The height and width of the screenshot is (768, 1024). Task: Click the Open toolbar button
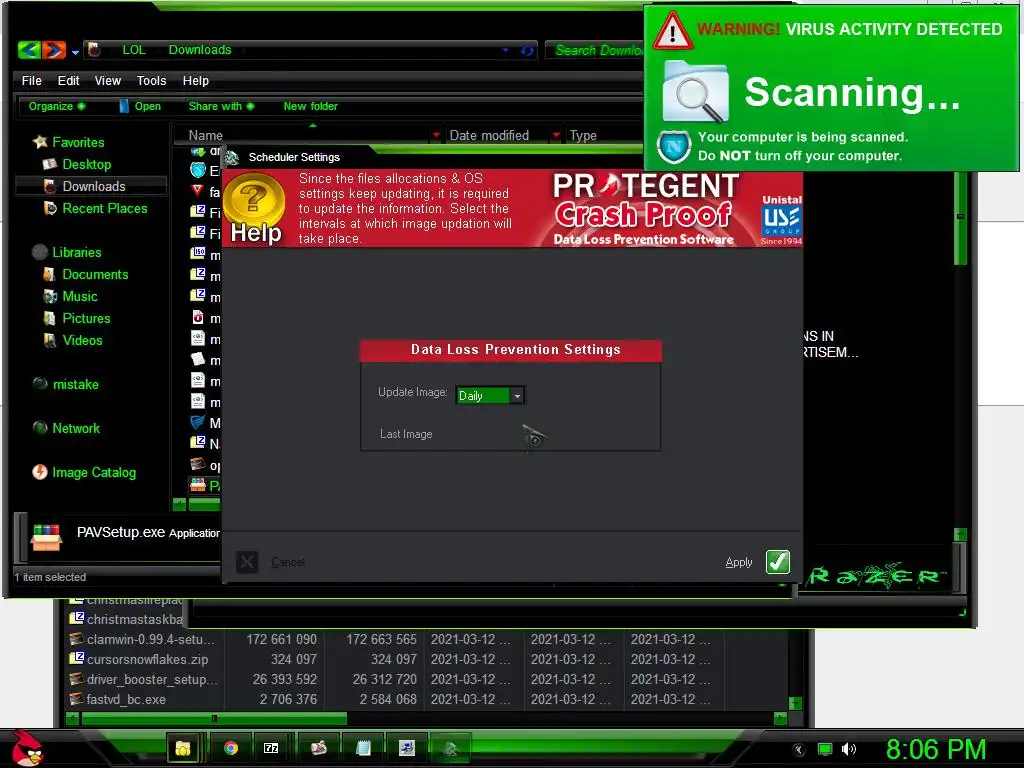coord(140,106)
